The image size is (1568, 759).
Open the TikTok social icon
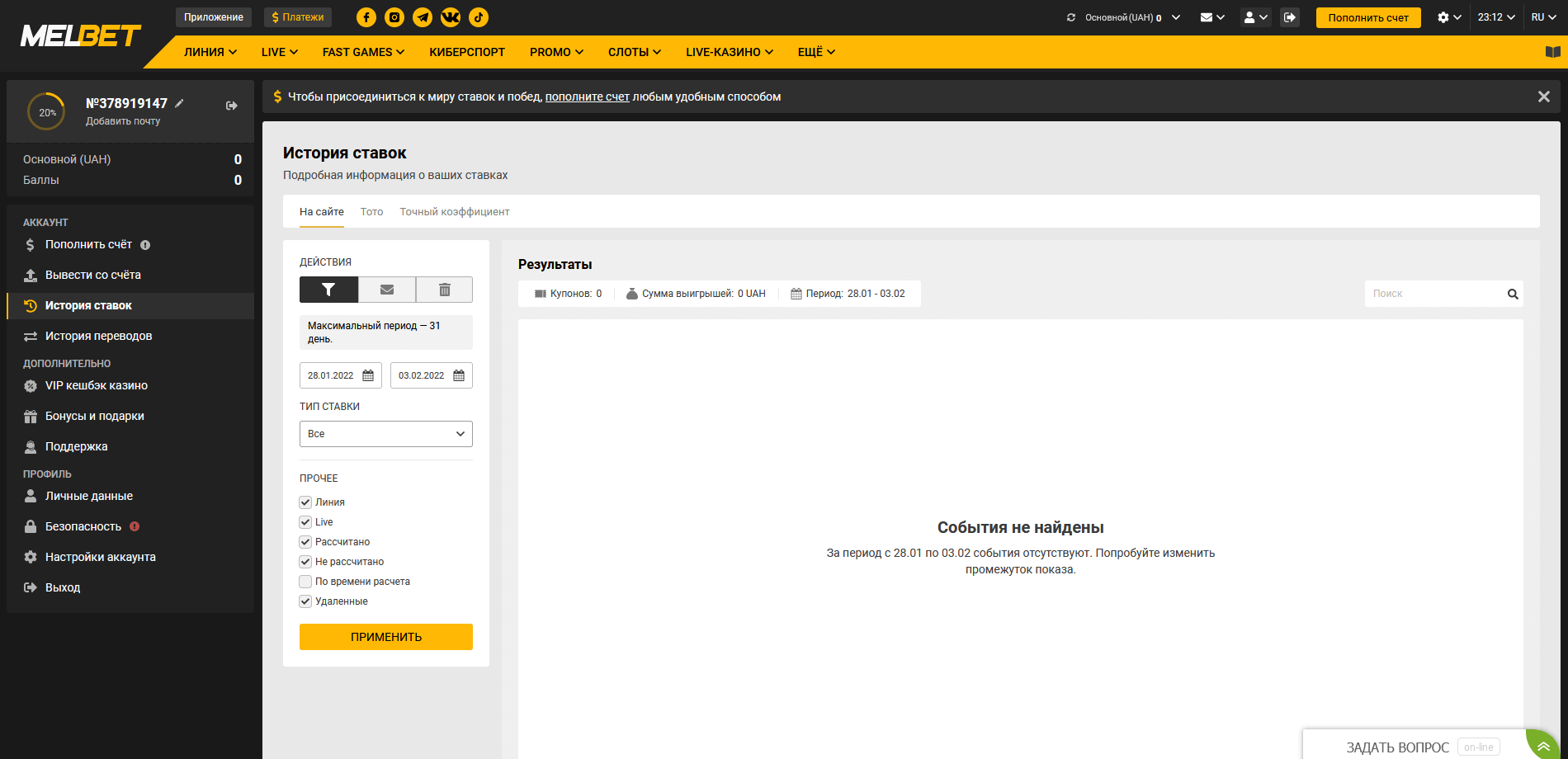(479, 17)
